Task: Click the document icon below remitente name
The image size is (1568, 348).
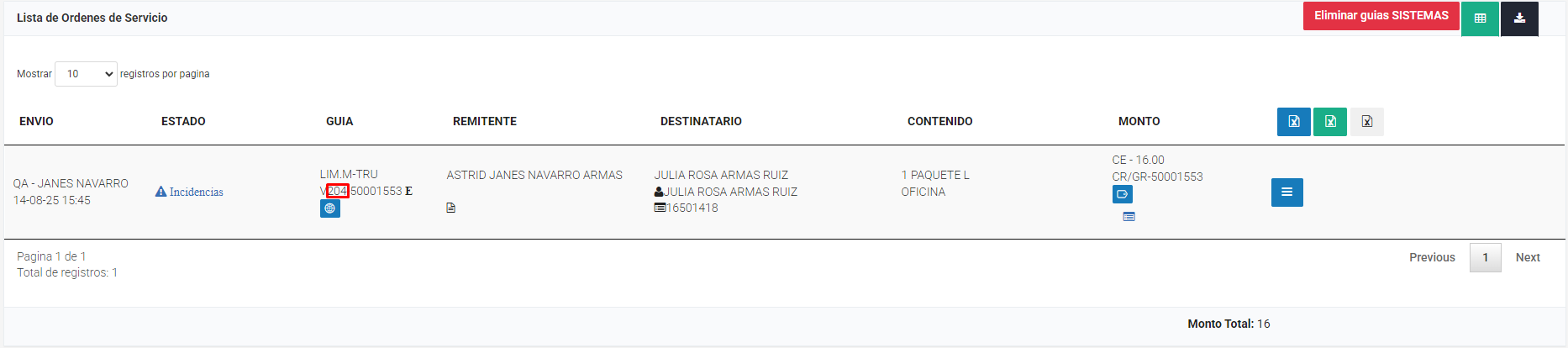Action: click(x=451, y=208)
